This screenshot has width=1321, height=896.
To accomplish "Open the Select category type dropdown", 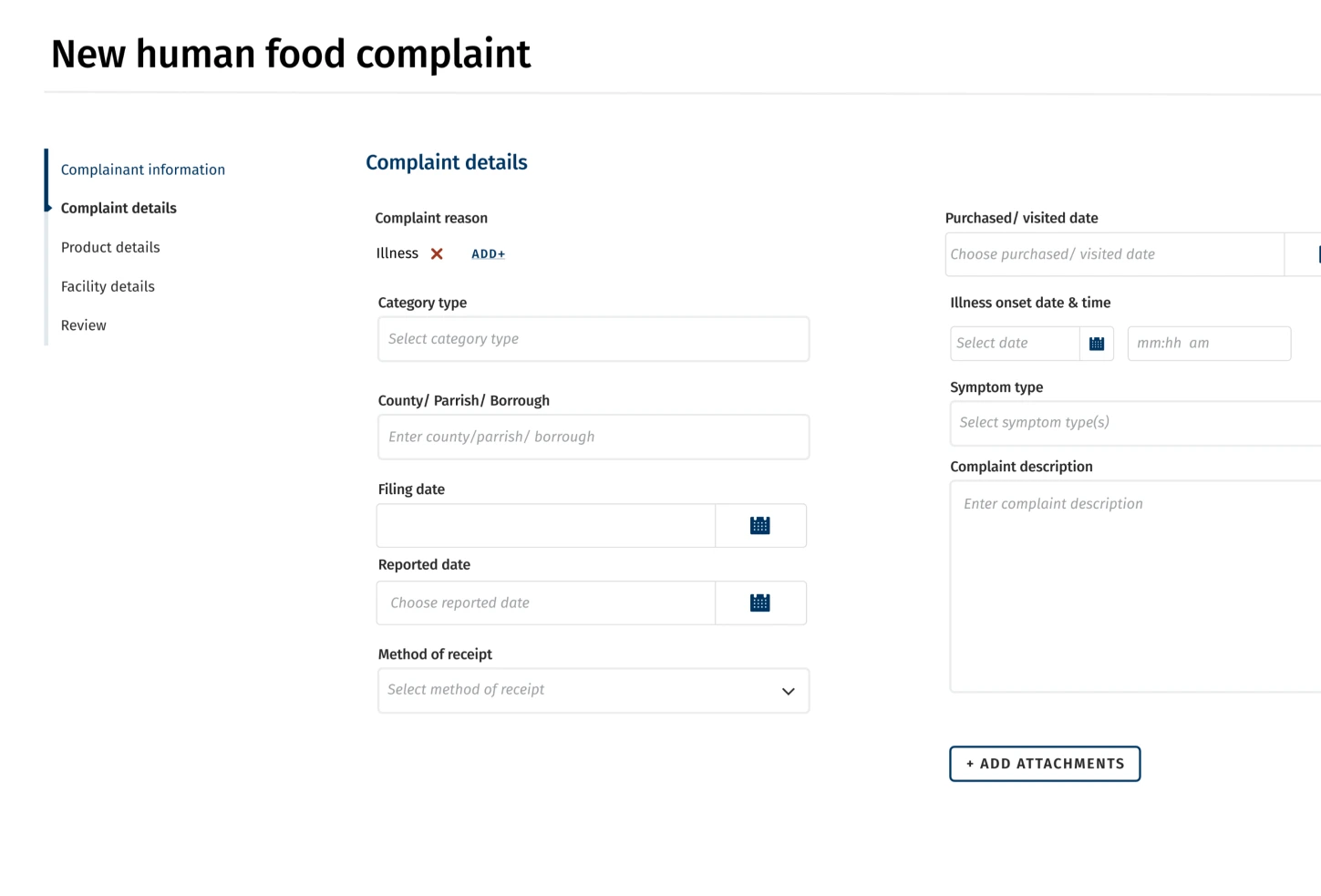I will (593, 338).
